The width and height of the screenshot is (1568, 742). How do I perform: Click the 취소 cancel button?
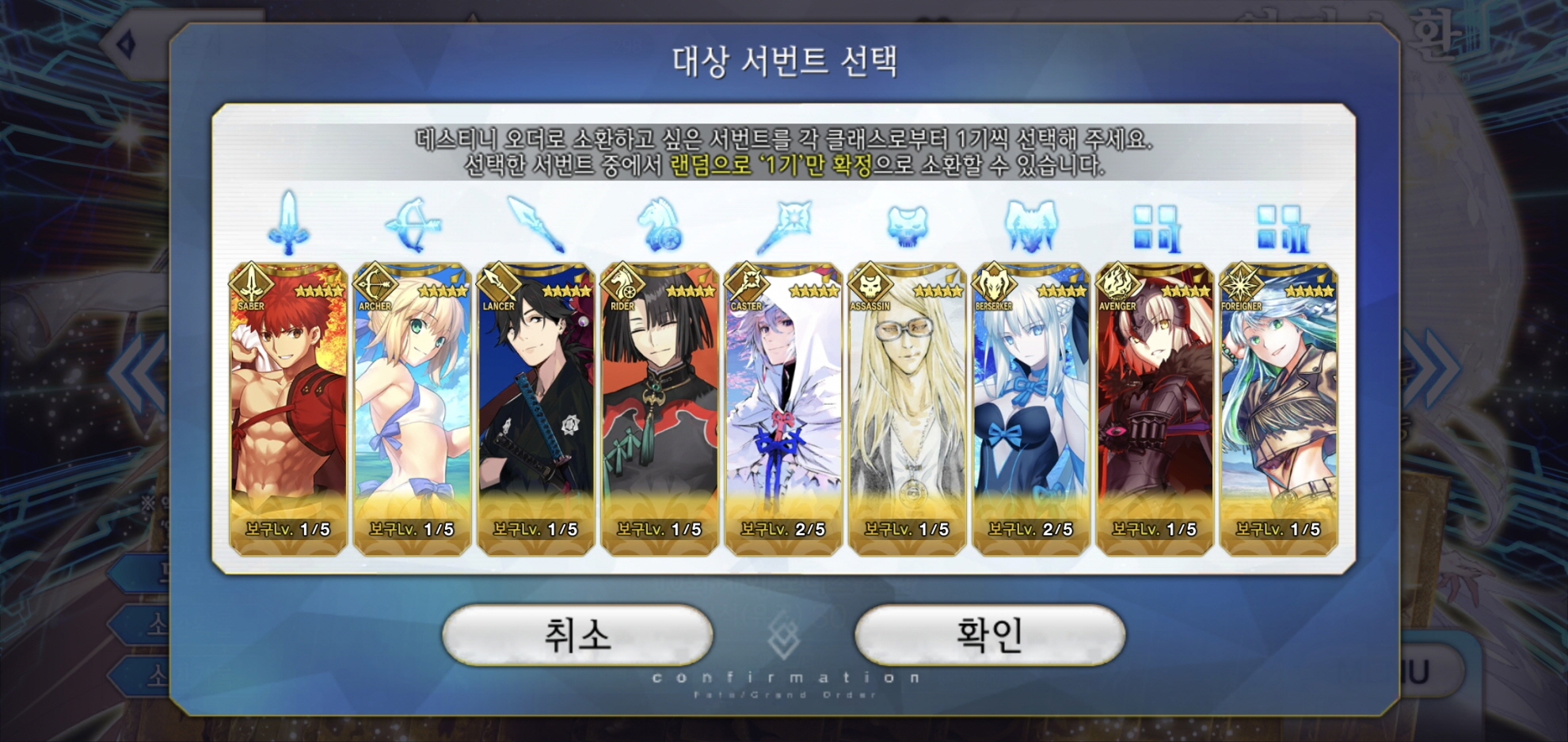point(577,635)
